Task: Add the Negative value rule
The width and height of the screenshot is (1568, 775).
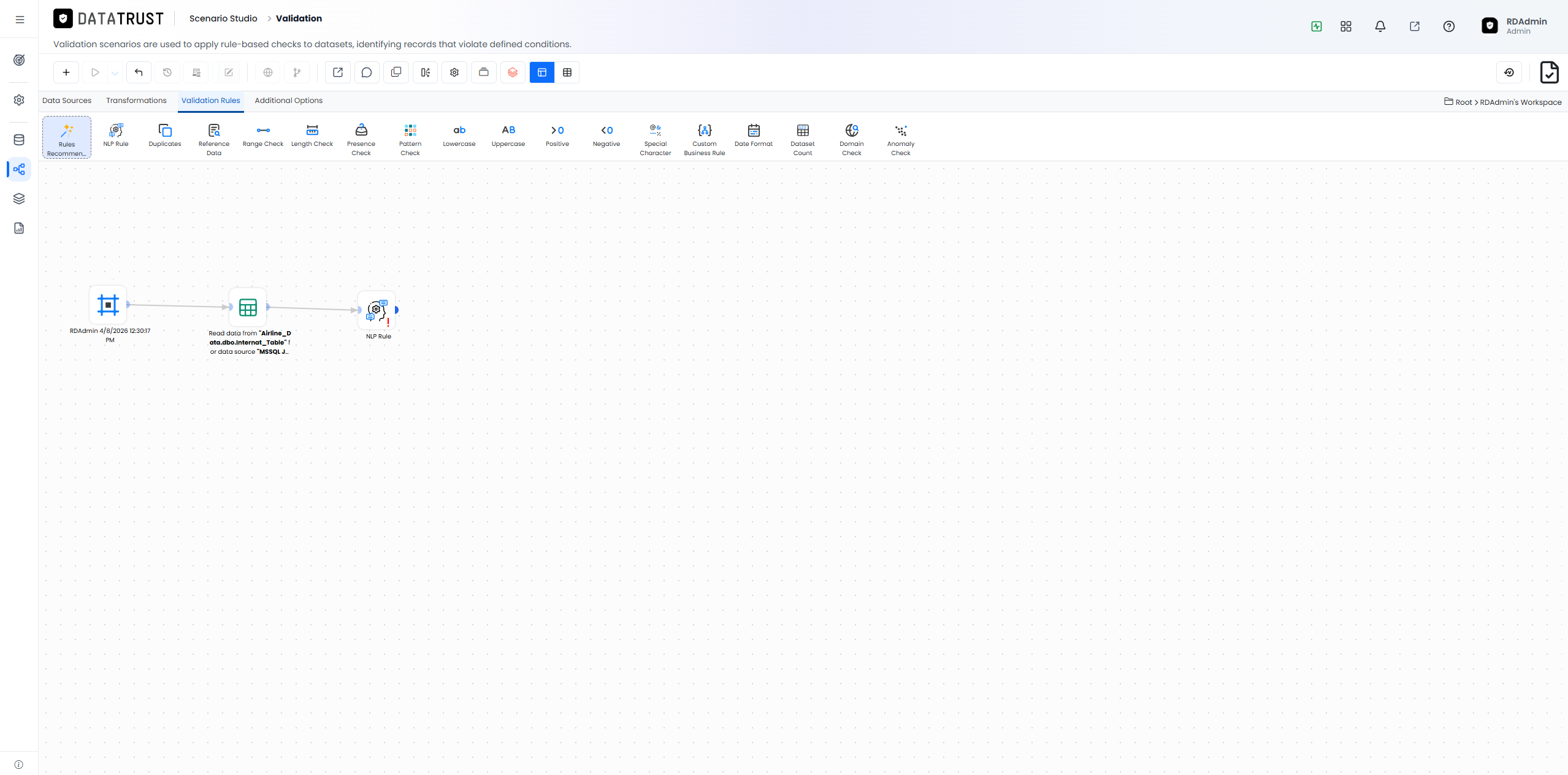Action: tap(606, 136)
